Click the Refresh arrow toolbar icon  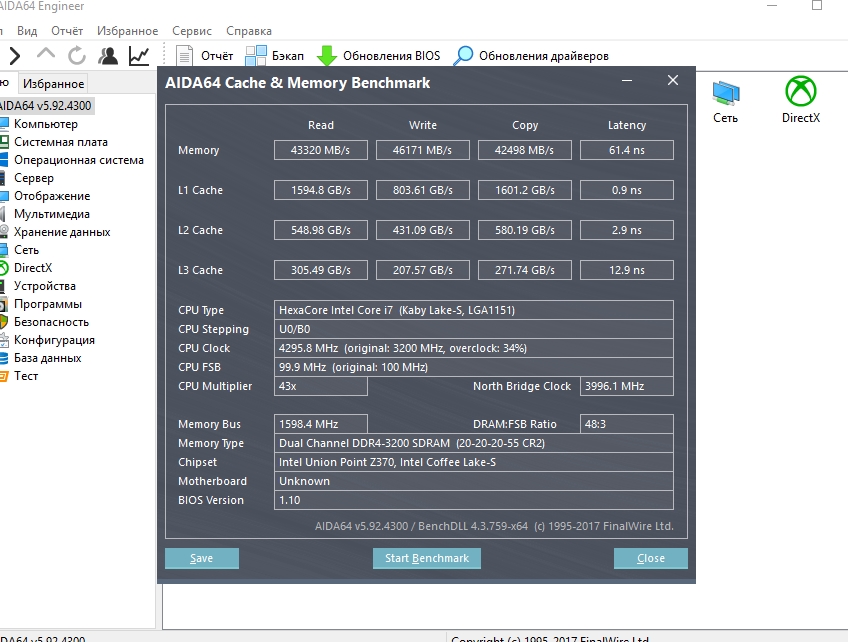point(77,56)
